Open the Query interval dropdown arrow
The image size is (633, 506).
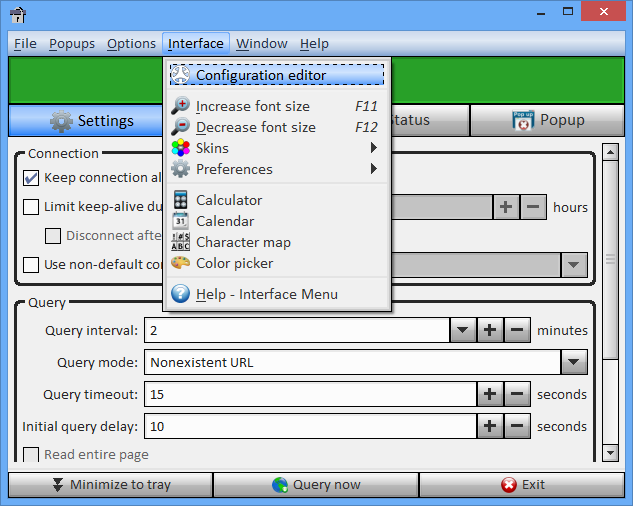tap(463, 330)
